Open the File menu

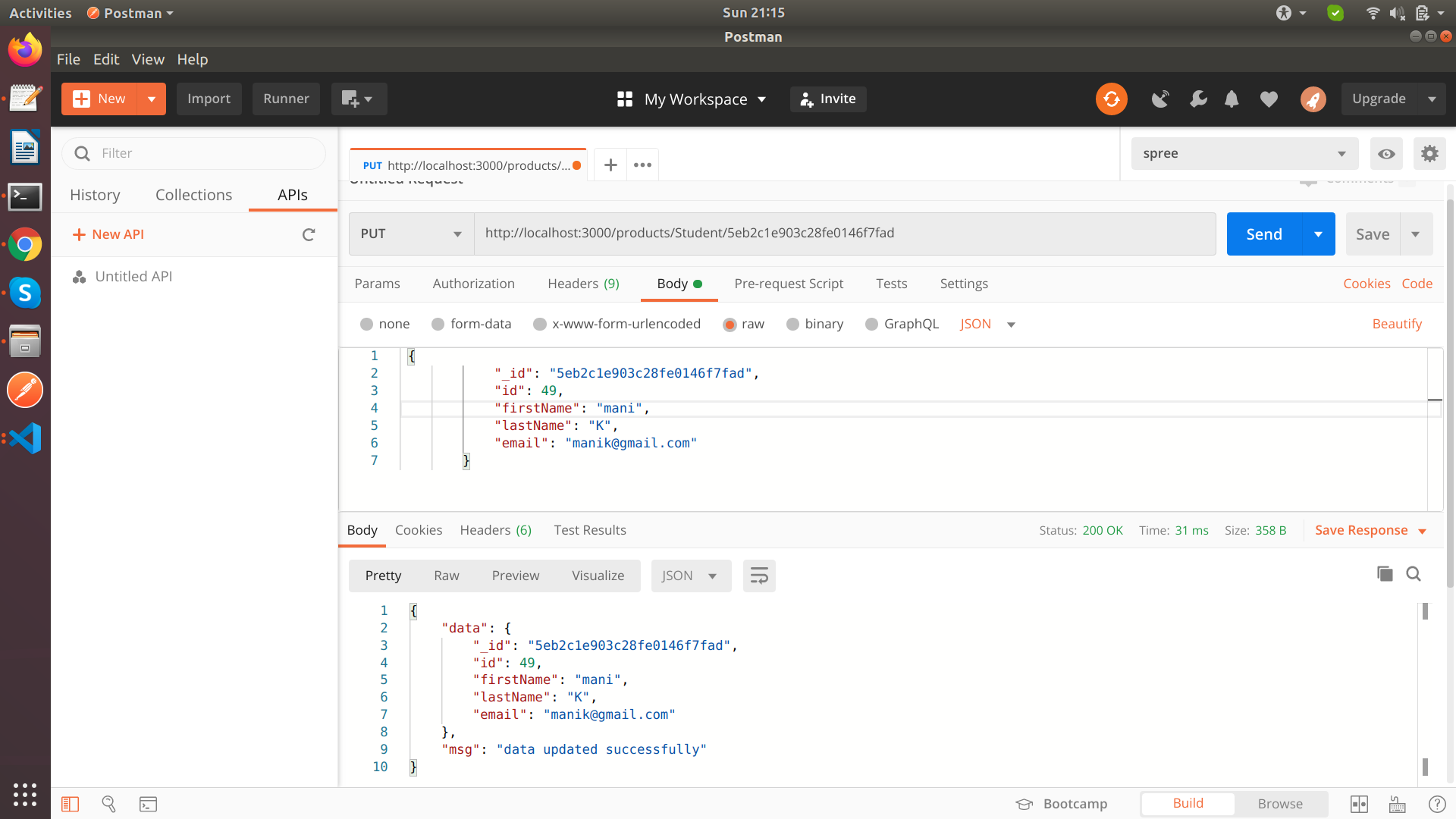(x=68, y=59)
